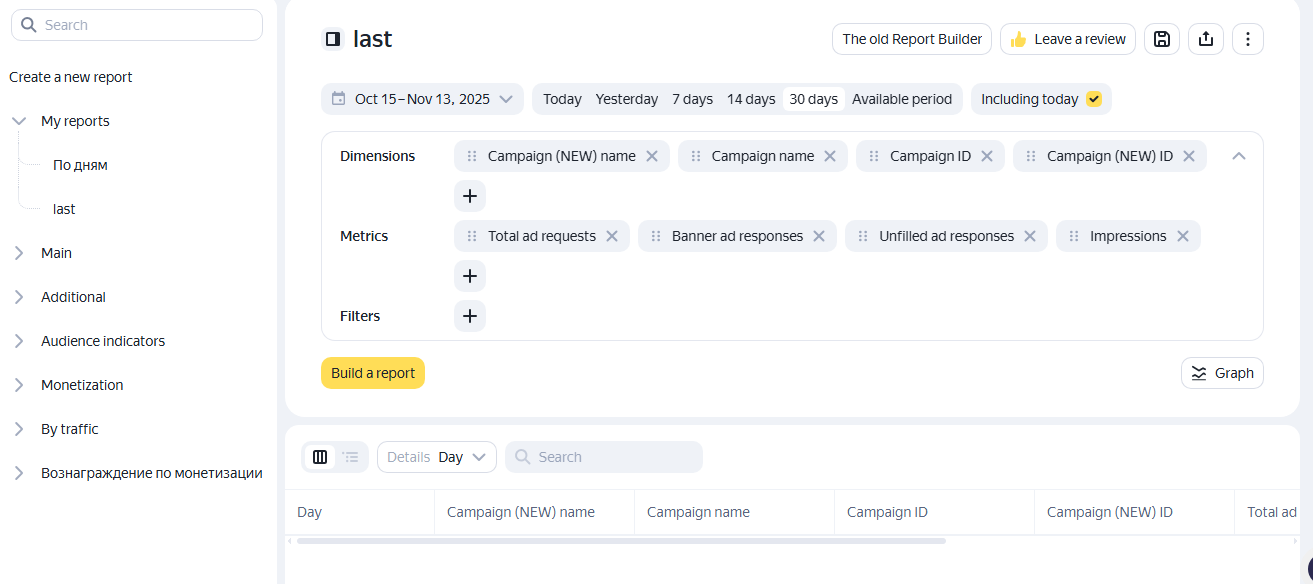Click the 'Build a report' button
This screenshot has width=1313, height=584.
tap(373, 373)
